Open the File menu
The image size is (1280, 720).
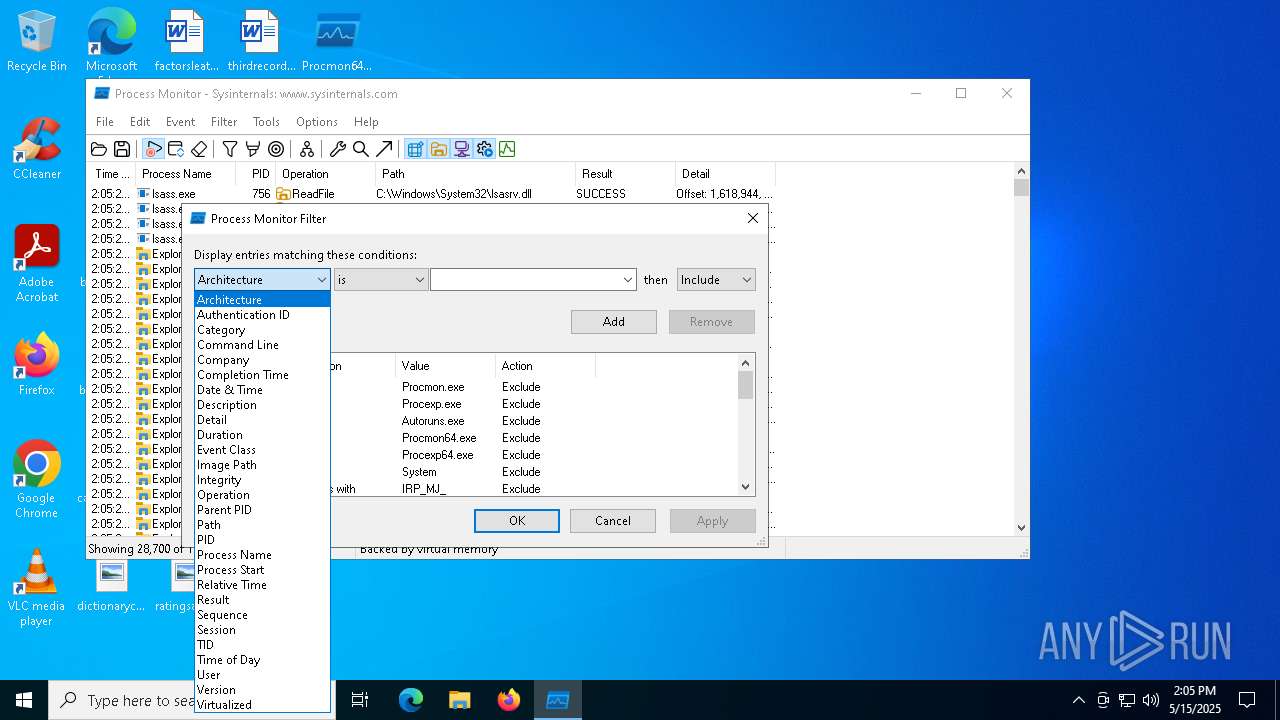105,122
